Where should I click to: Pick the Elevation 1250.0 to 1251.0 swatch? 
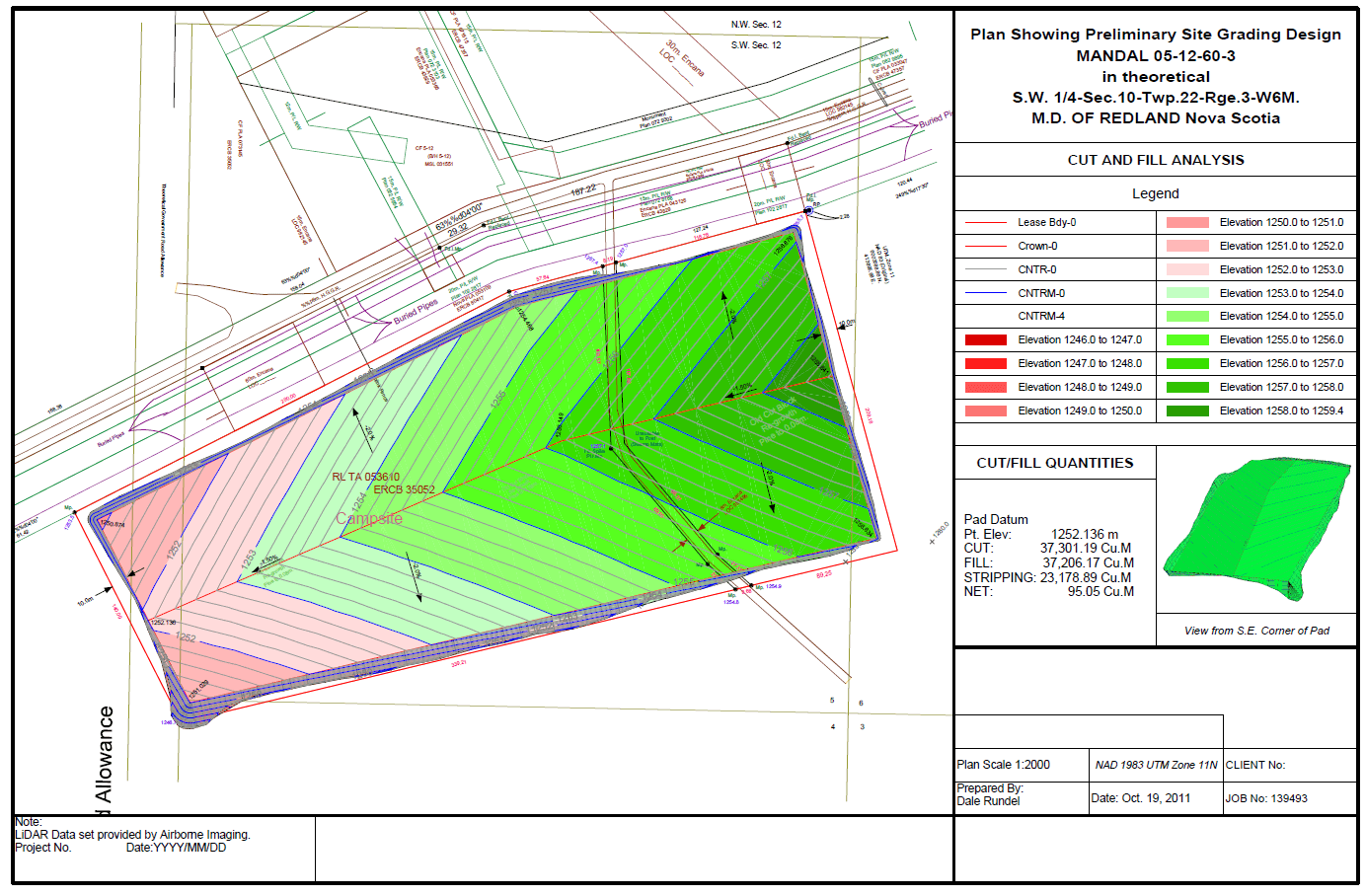coord(1187,223)
